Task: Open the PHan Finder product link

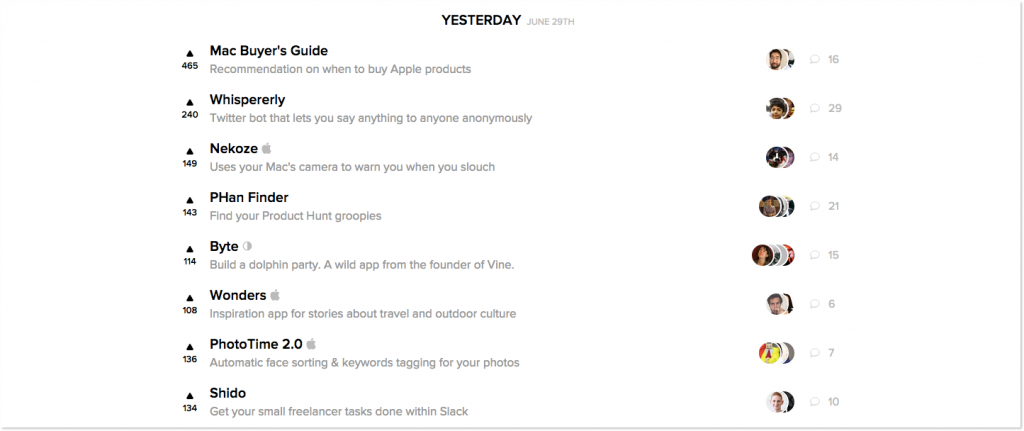Action: point(249,197)
